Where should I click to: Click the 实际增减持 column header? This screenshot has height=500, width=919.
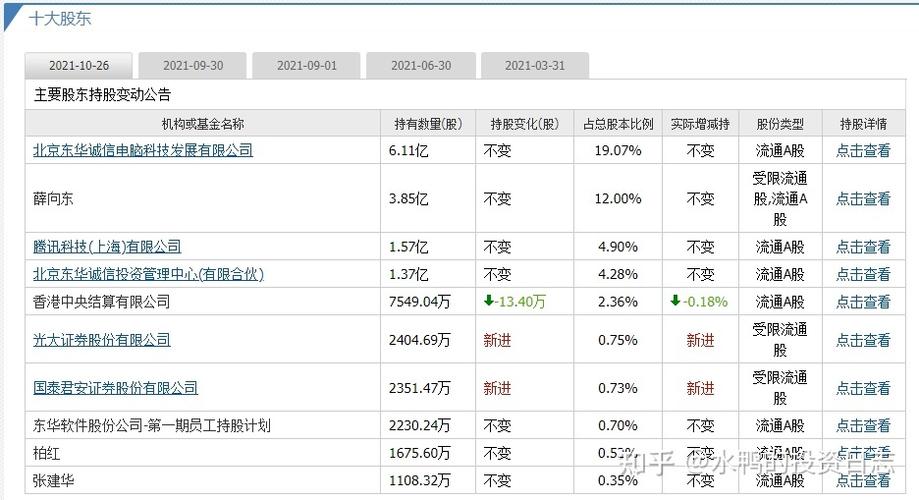(700, 124)
